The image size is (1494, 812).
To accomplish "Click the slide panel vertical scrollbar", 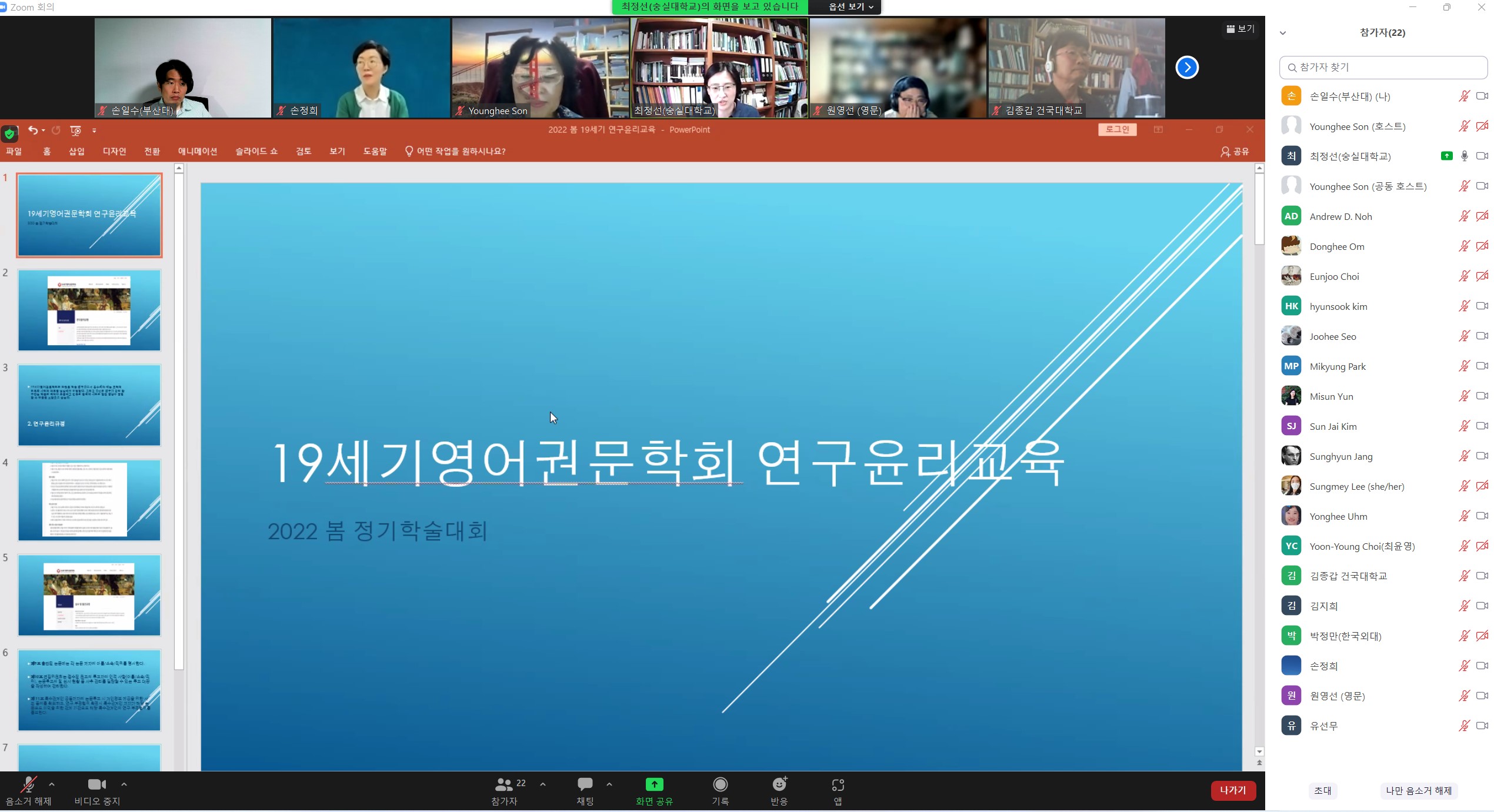I will (x=179, y=421).
